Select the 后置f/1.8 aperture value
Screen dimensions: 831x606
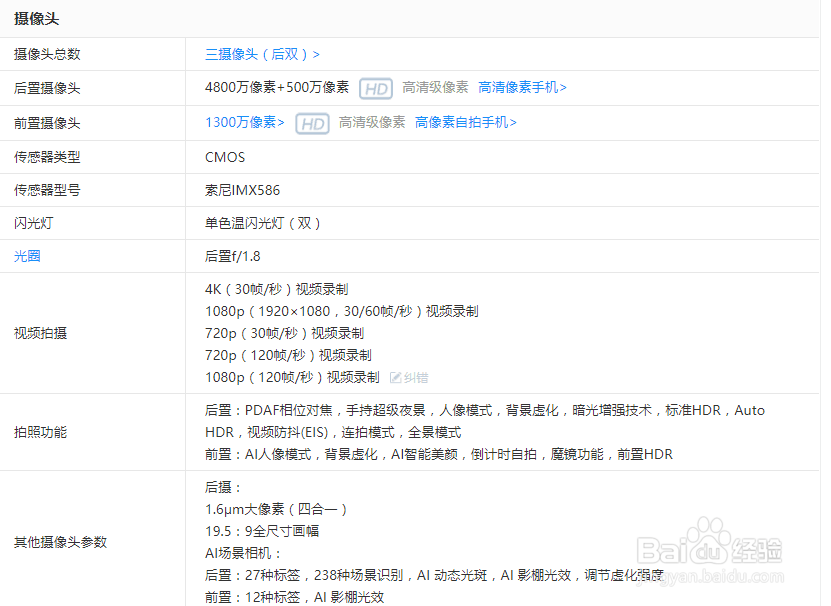(x=233, y=256)
